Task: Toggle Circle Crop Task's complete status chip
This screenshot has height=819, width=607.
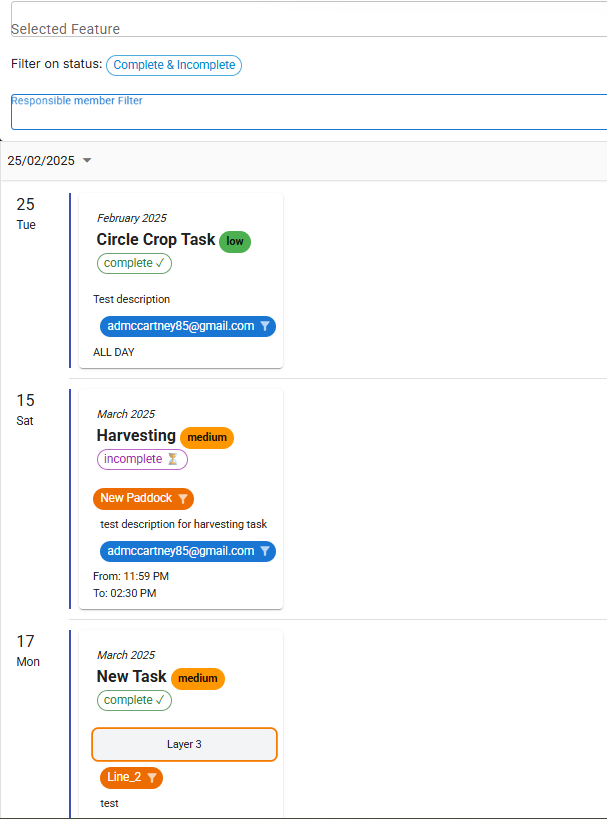Action: click(134, 263)
